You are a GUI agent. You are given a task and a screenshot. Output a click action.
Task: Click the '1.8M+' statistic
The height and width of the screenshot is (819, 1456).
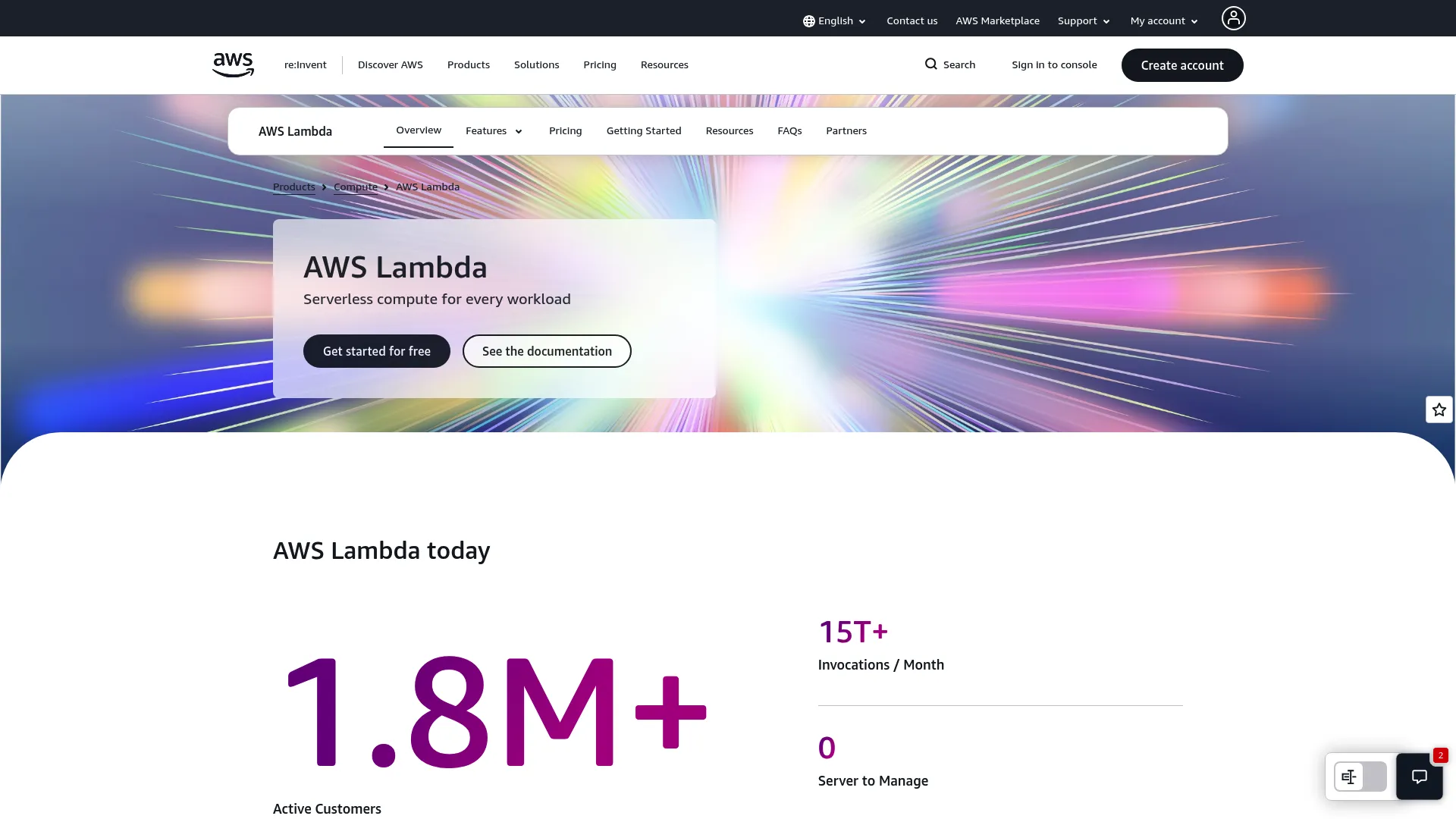point(495,711)
